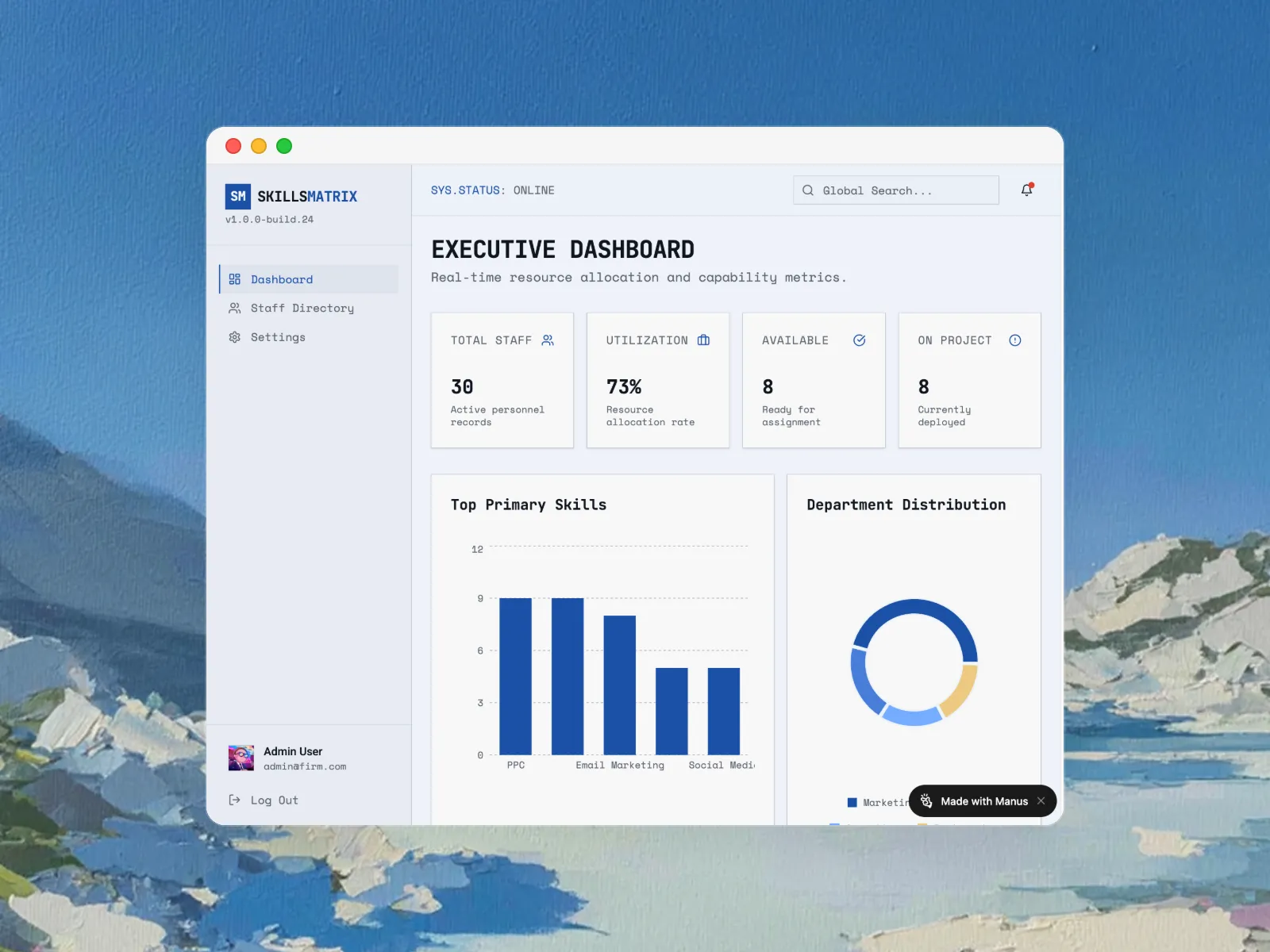Viewport: 1270px width, 952px height.
Task: Click the Total Staff people icon
Action: [548, 340]
